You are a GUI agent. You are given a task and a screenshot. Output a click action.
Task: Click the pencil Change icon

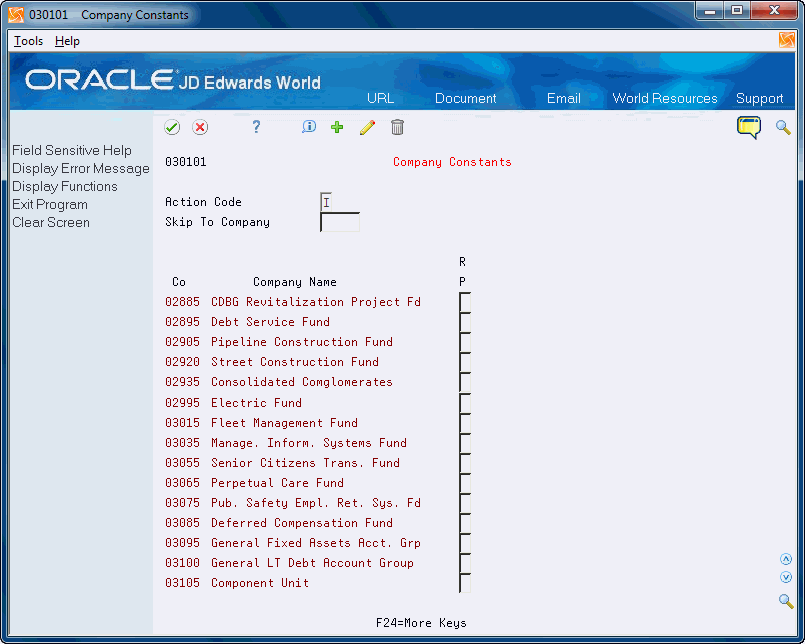(368, 127)
